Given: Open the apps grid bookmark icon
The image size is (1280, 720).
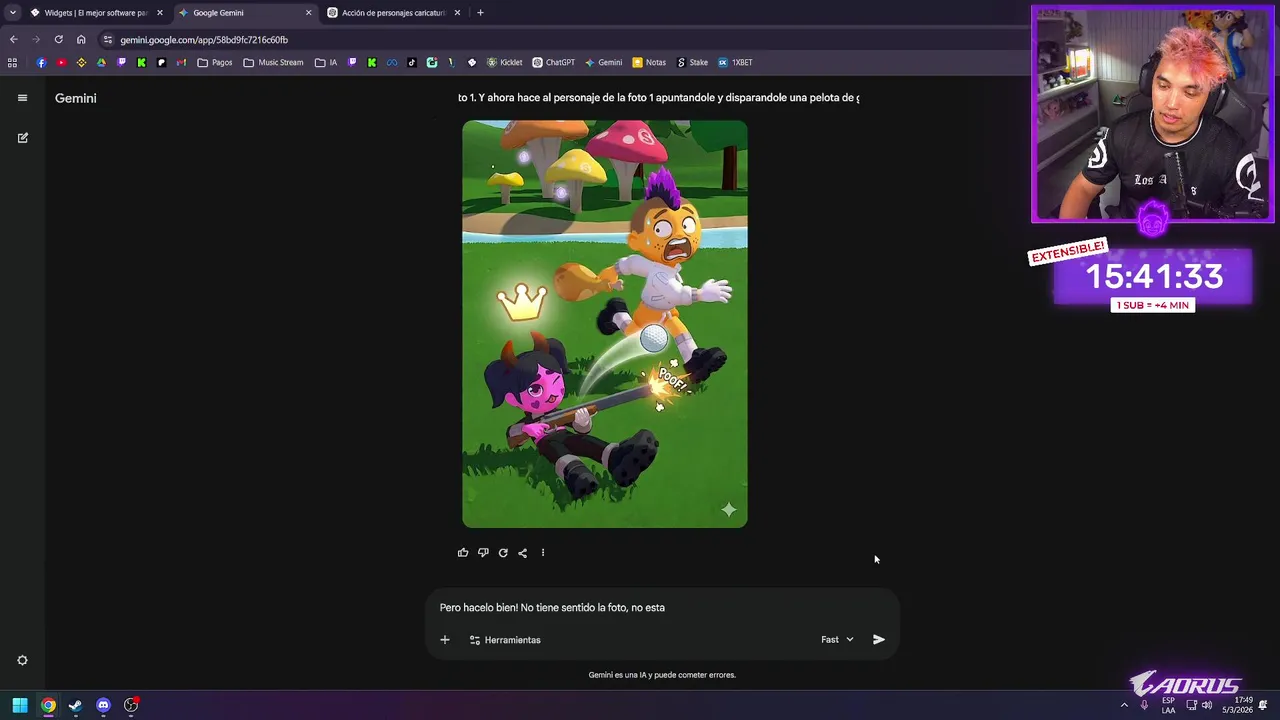Looking at the screenshot, I should click(x=12, y=62).
